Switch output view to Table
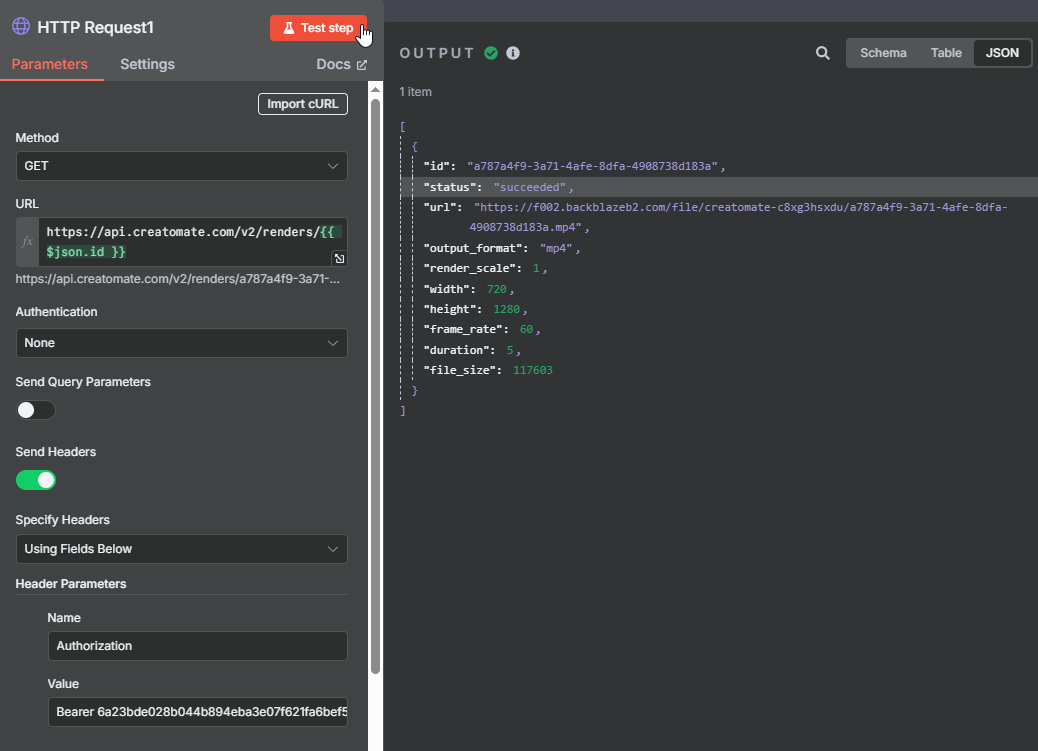Screen dimensions: 1038x751 [946, 53]
